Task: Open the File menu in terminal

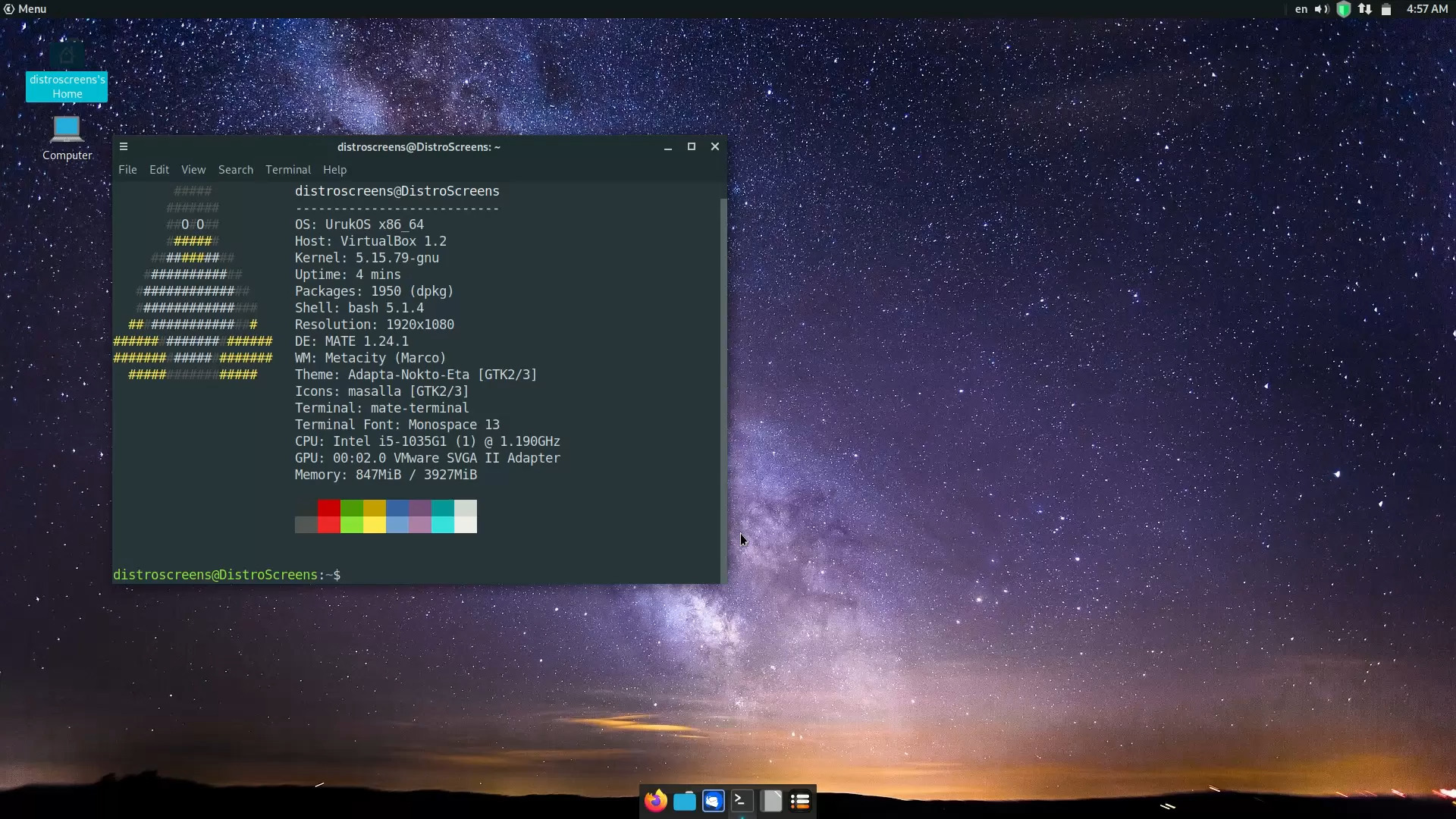Action: point(127,170)
